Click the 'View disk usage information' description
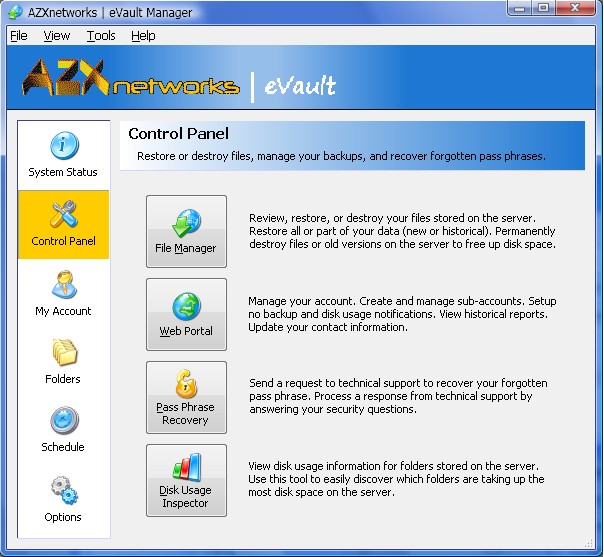Viewport: 604px width, 557px height. [x=396, y=479]
